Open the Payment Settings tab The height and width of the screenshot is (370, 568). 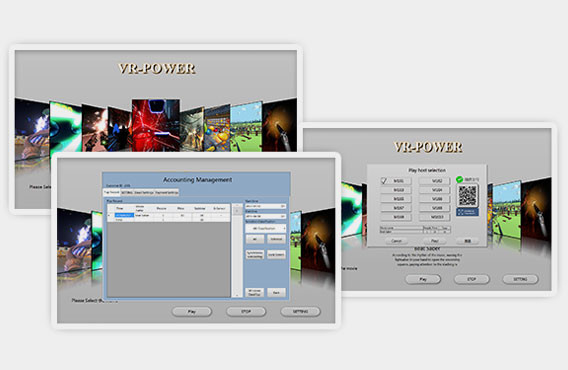167,192
